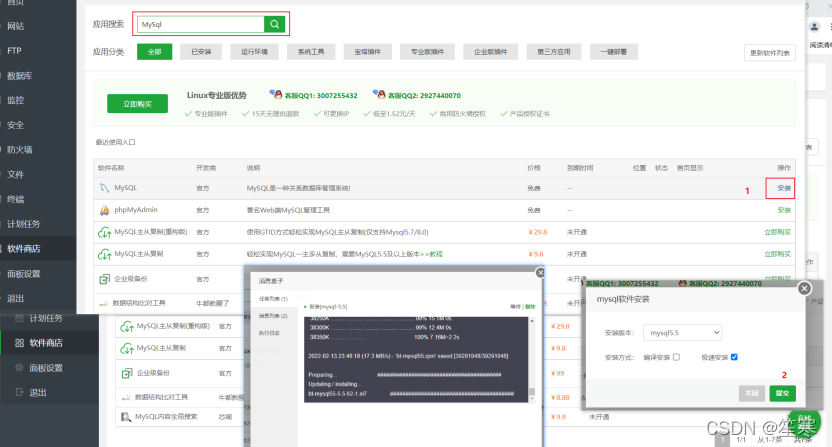
Task: Click page number 1 in pagination
Action: 722,440
